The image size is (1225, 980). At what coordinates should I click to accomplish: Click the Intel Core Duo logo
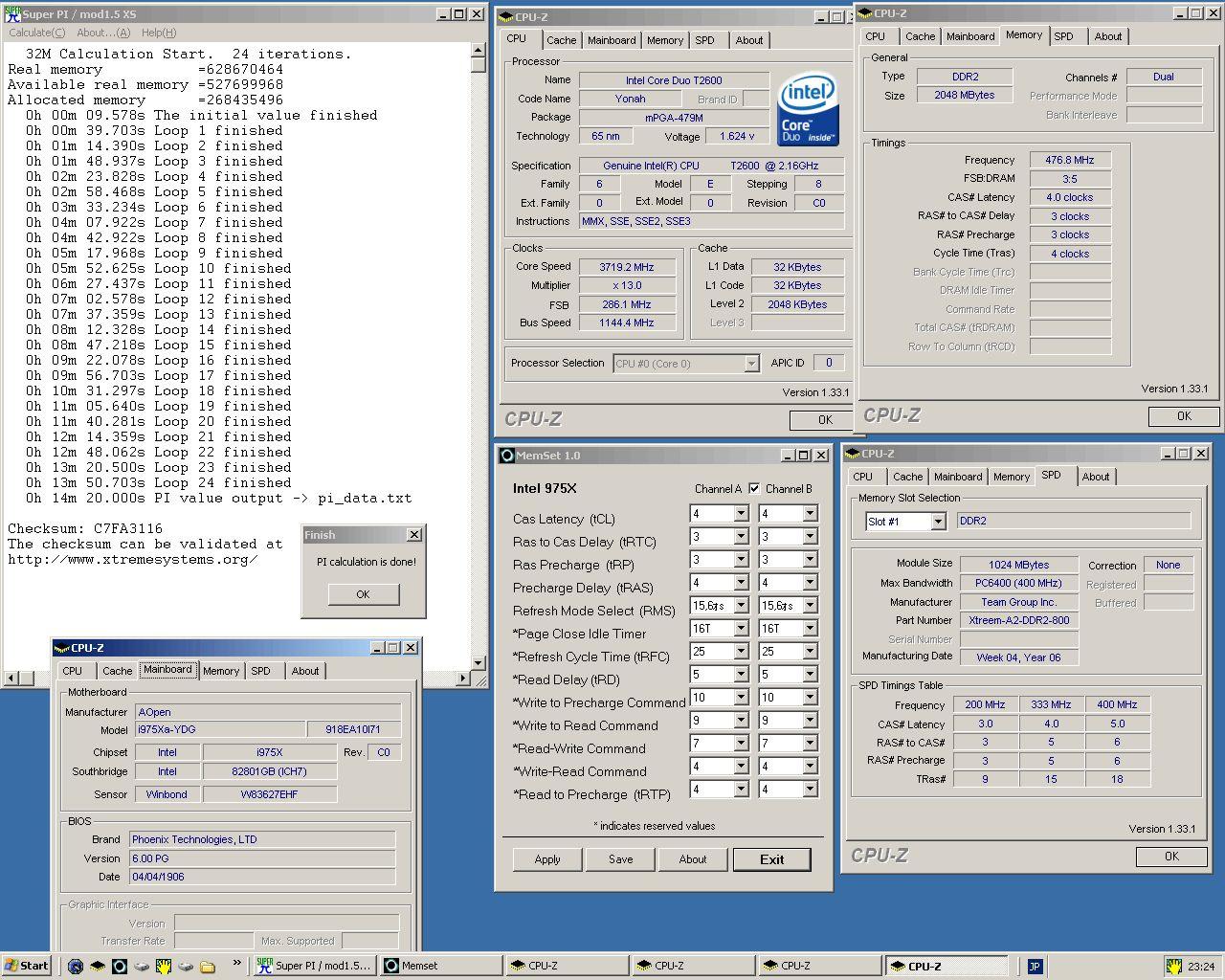808,109
